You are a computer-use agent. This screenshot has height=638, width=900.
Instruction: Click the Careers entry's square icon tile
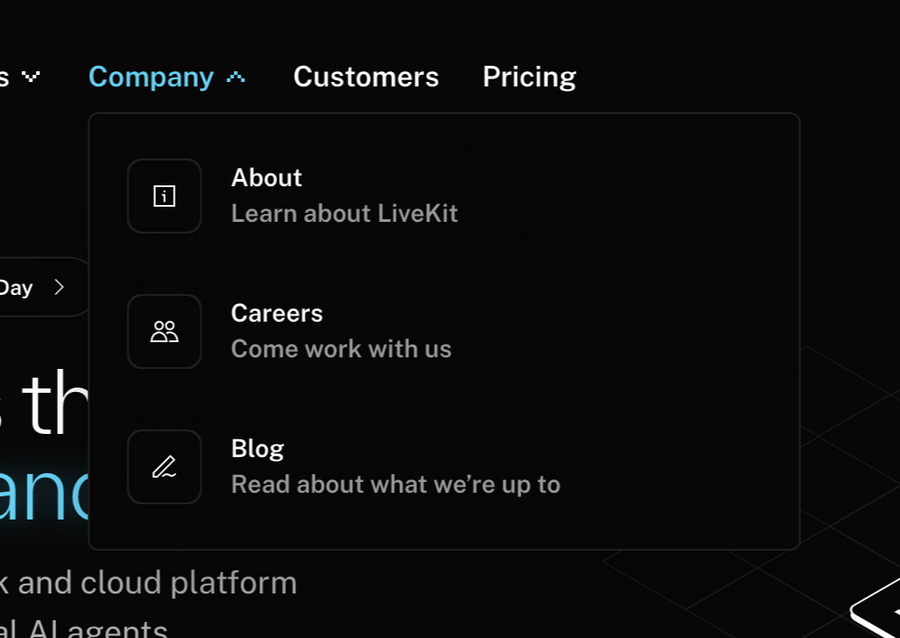tap(164, 331)
